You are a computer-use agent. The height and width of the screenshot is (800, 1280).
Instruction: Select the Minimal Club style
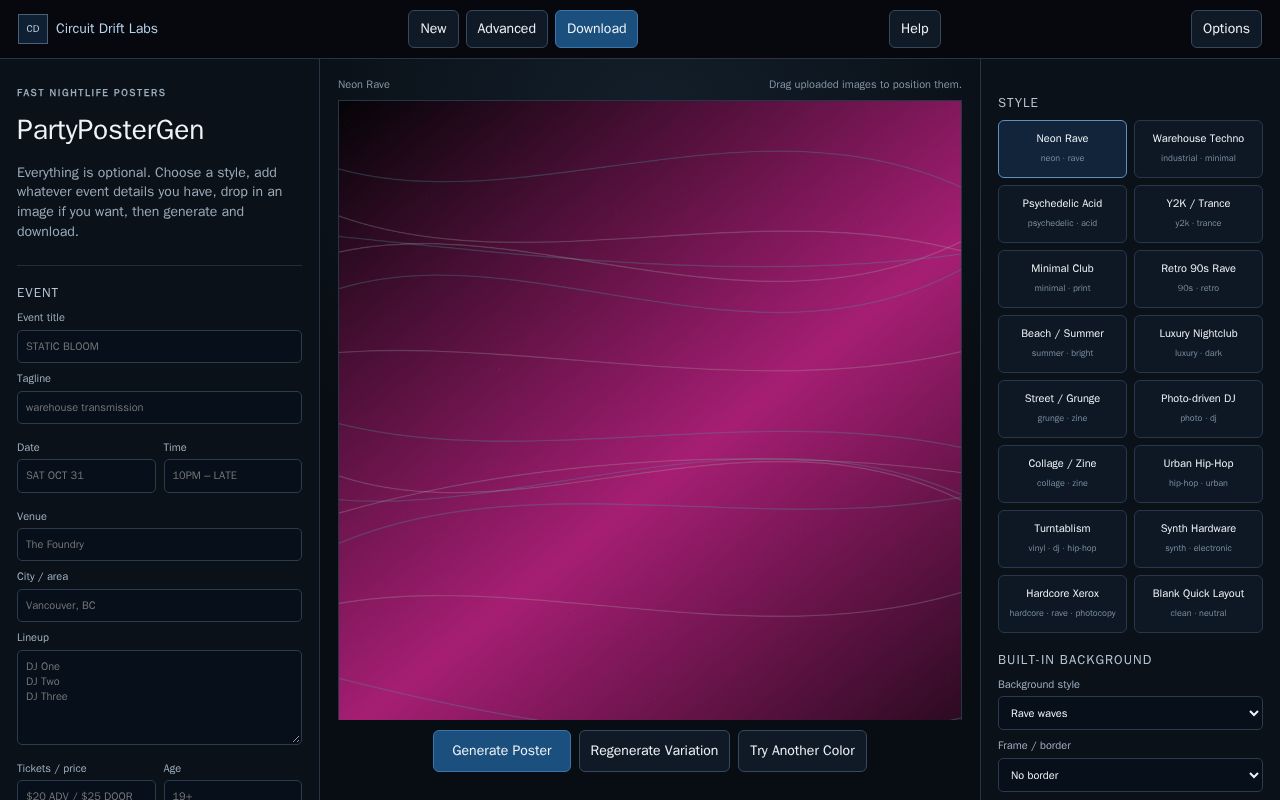pyautogui.click(x=1062, y=279)
